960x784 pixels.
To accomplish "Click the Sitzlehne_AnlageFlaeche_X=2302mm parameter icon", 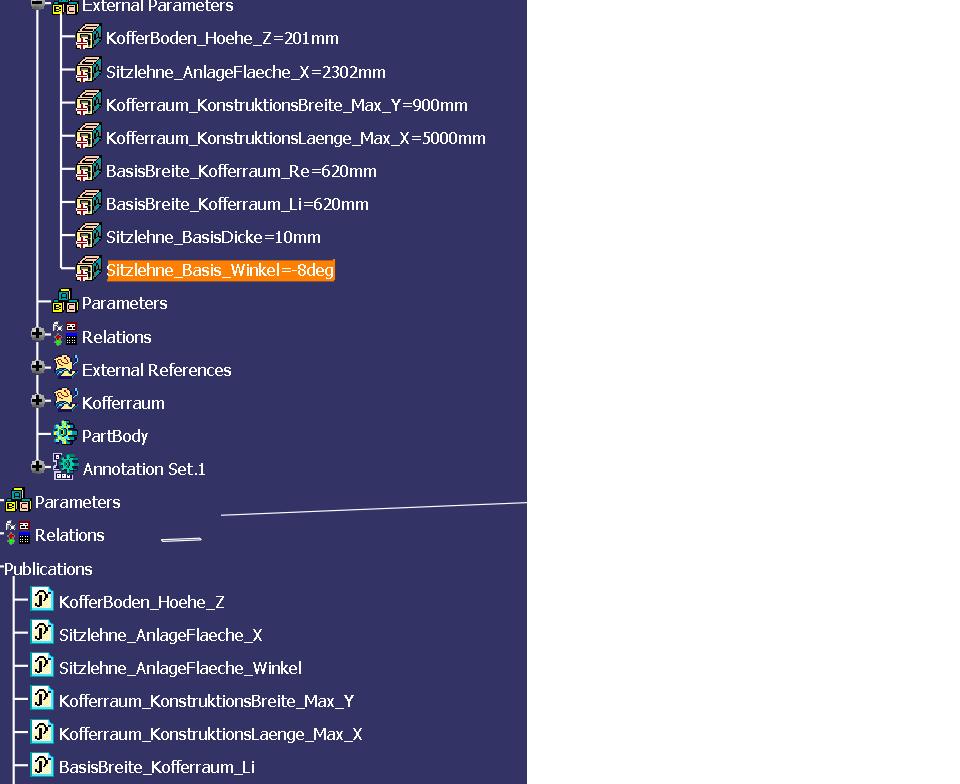I will [89, 70].
